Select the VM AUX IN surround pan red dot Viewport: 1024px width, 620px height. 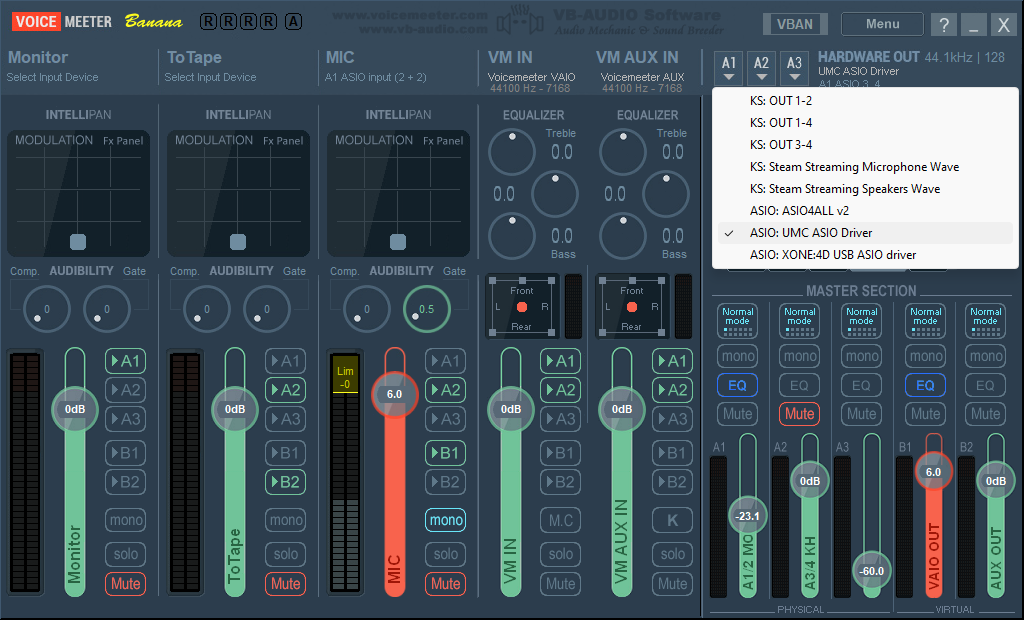click(x=632, y=307)
